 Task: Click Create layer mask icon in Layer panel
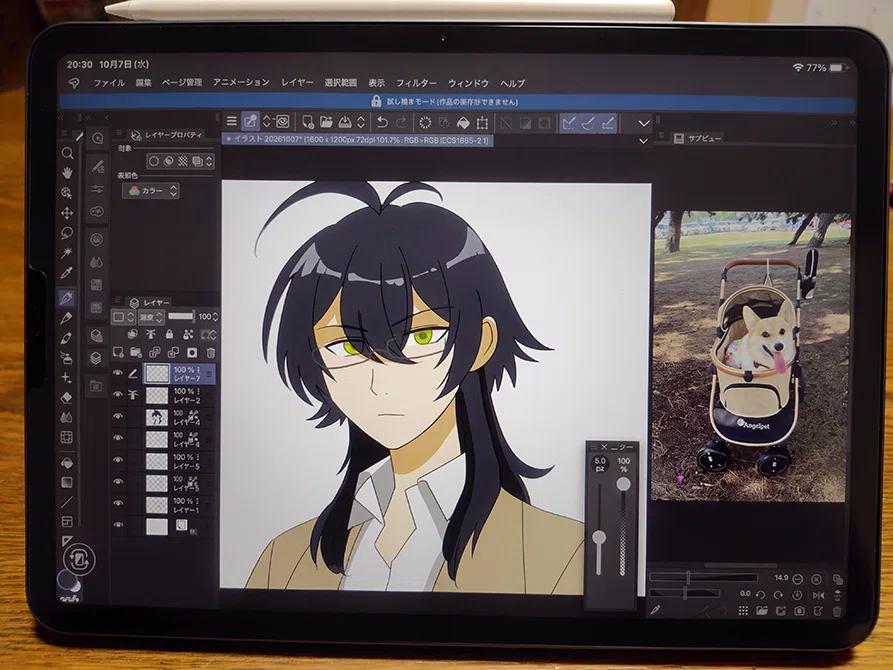coord(192,353)
